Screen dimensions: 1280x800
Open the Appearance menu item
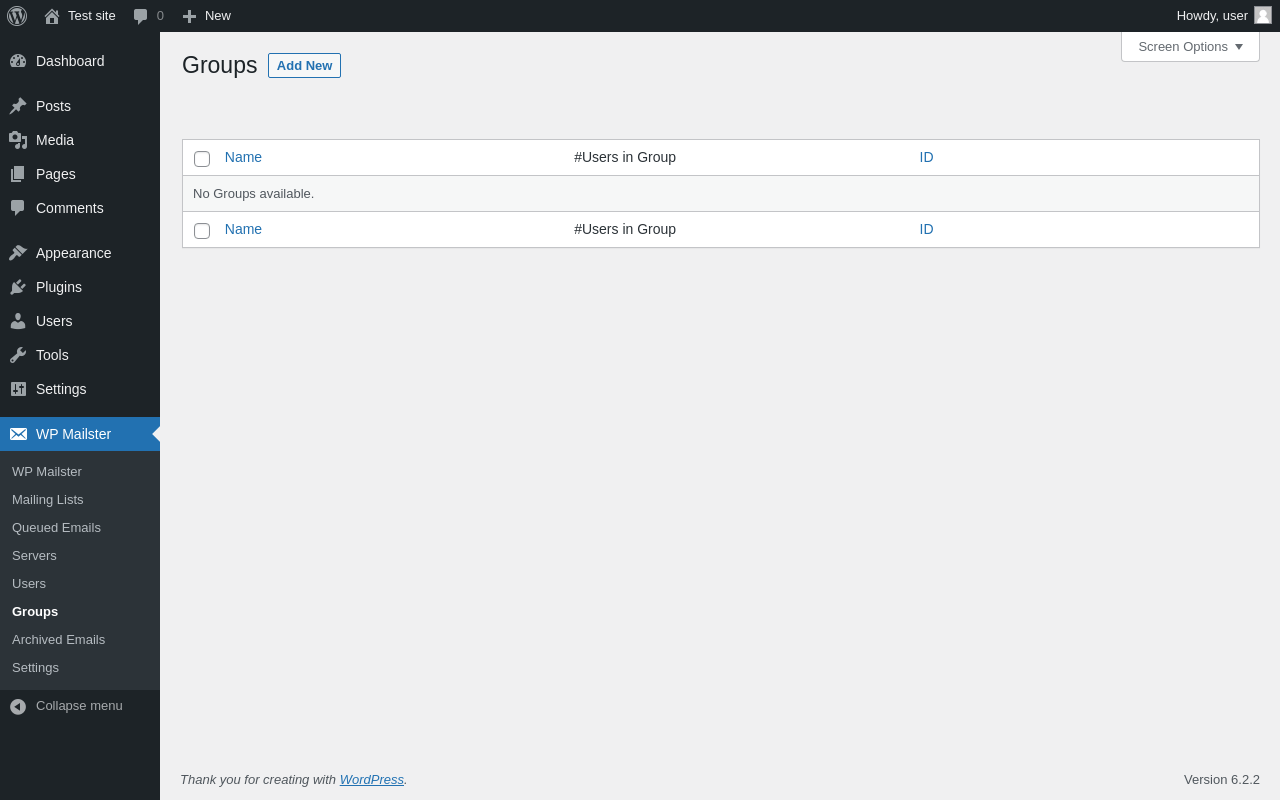tap(80, 253)
